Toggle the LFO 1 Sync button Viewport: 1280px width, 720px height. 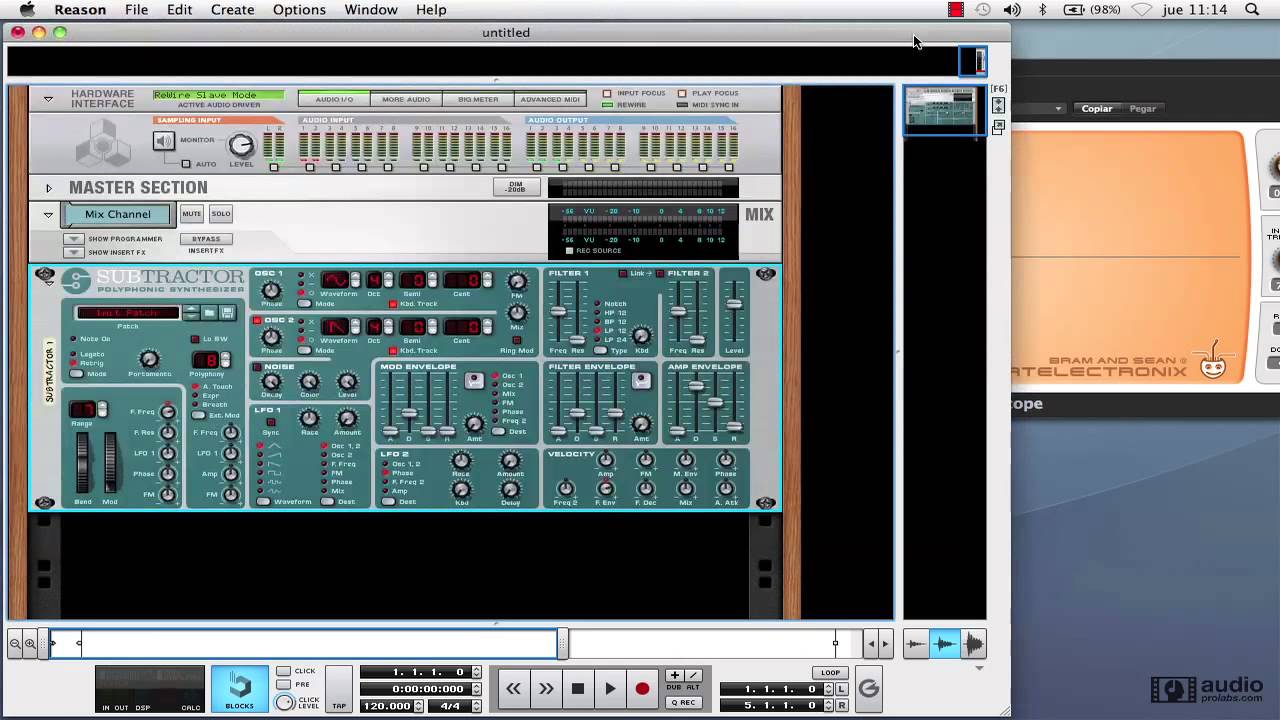tap(270, 422)
